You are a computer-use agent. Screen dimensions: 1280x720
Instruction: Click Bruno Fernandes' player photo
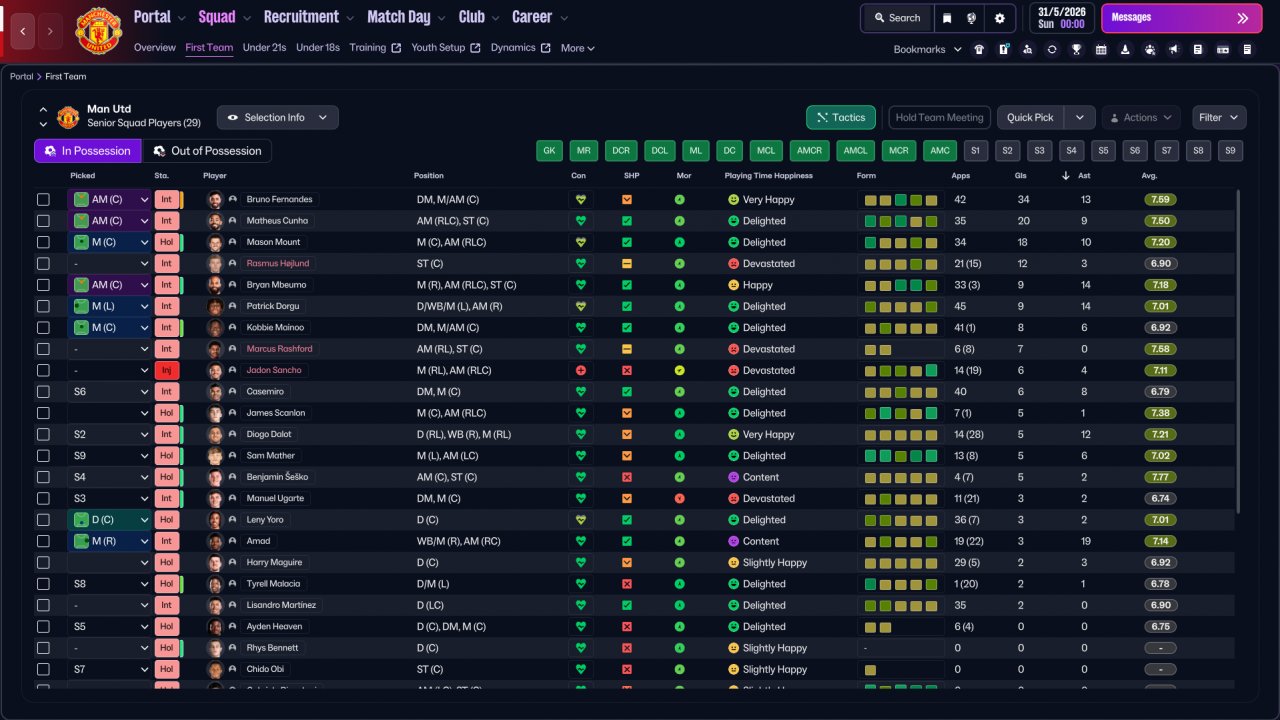(214, 200)
